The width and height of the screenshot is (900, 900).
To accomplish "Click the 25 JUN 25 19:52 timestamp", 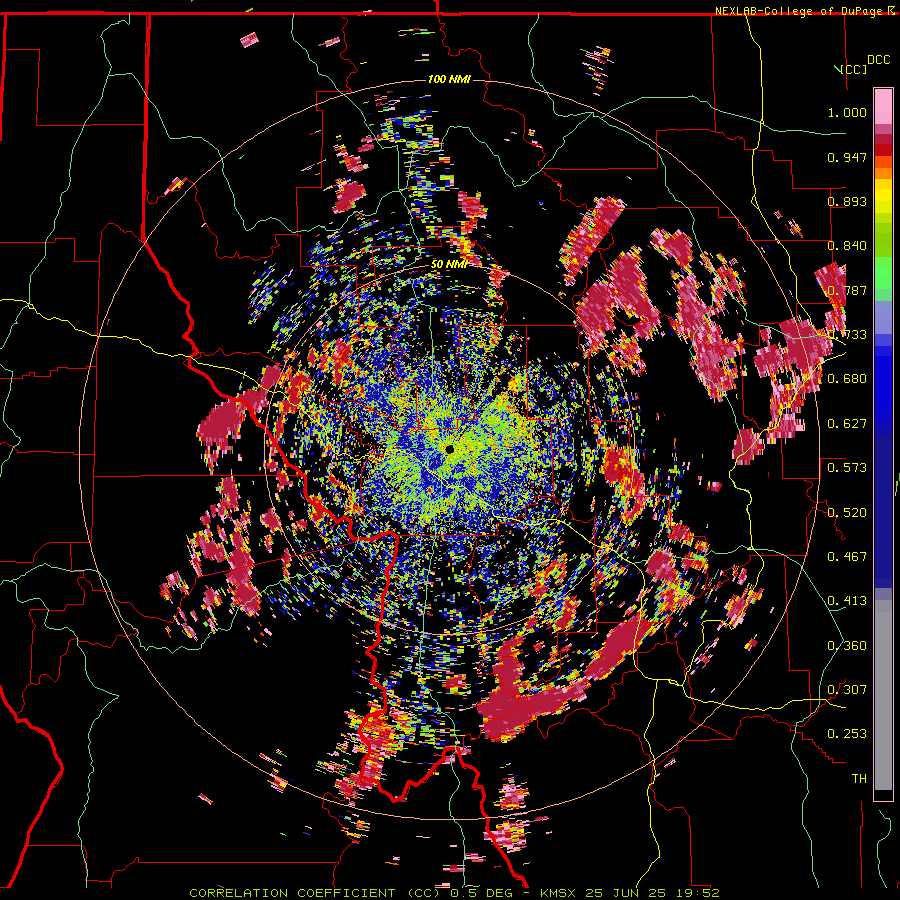I will [652, 893].
